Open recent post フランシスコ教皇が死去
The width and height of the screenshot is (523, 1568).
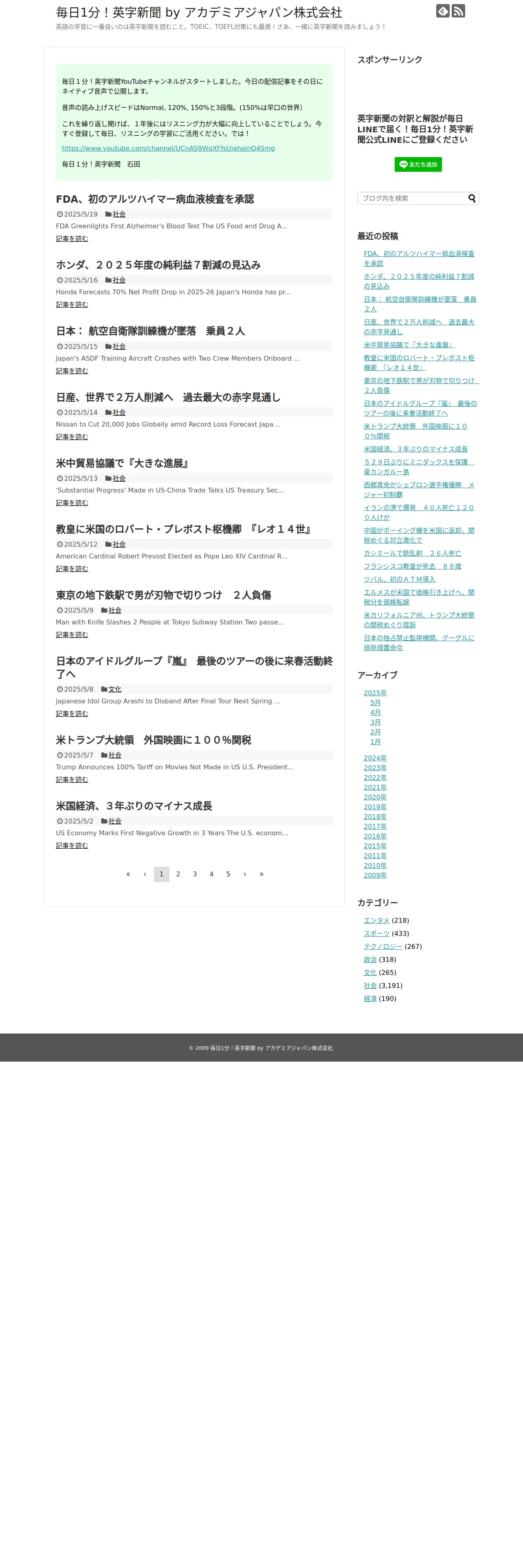point(412,566)
